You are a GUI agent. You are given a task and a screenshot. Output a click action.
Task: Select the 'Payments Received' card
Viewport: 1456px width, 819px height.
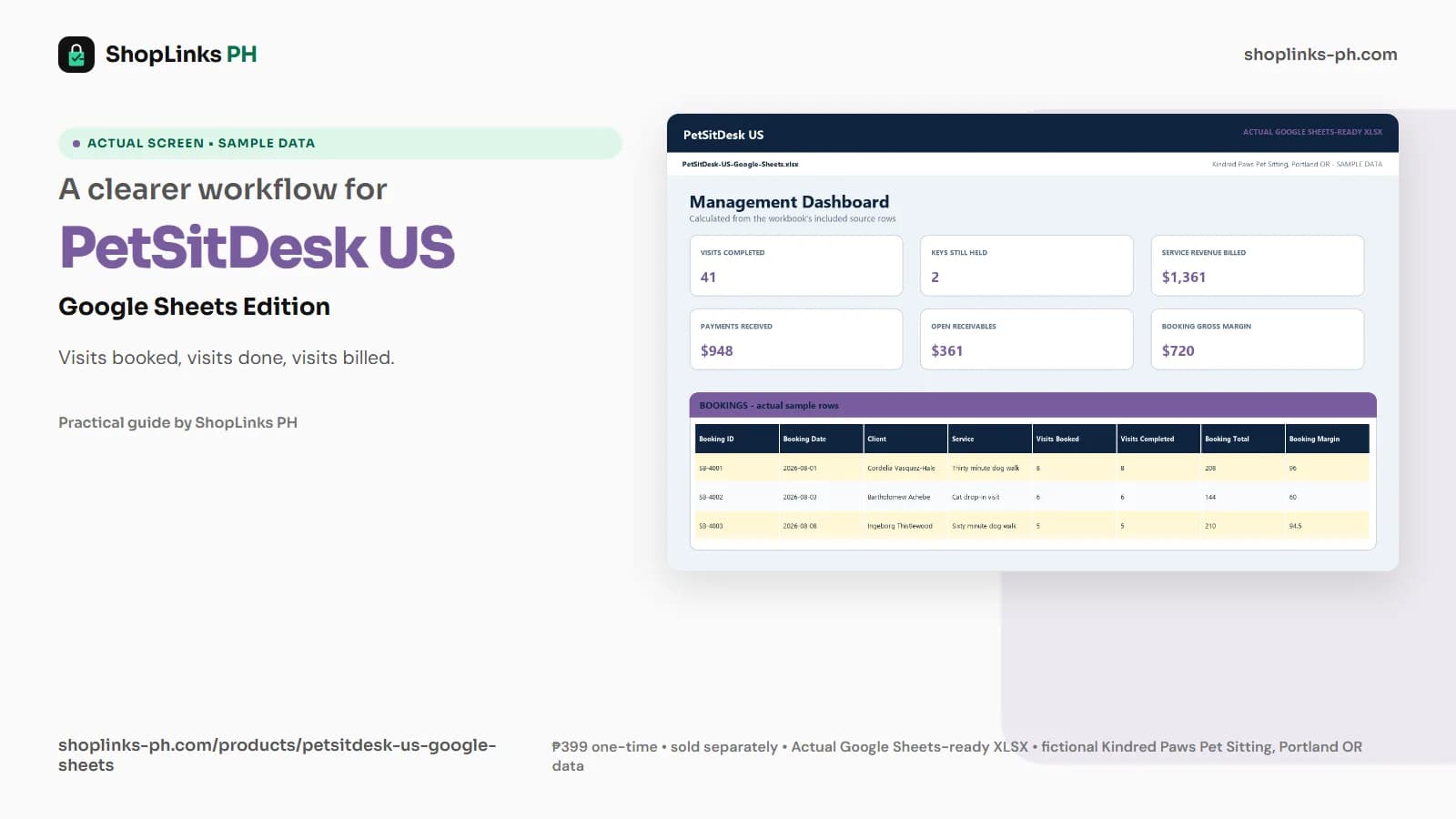(796, 339)
